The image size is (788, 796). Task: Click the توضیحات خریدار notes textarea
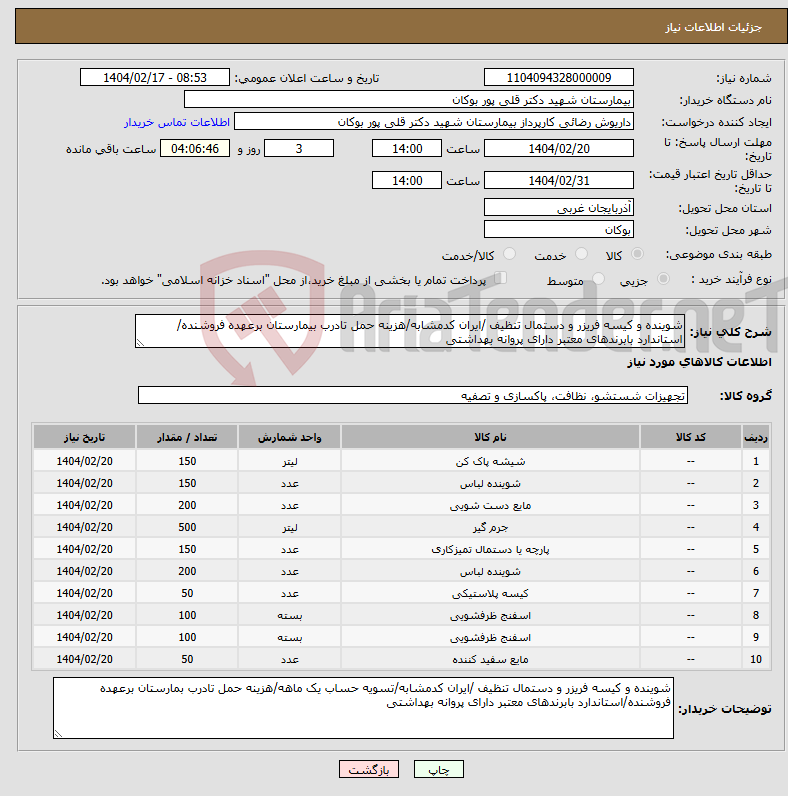coord(363,708)
